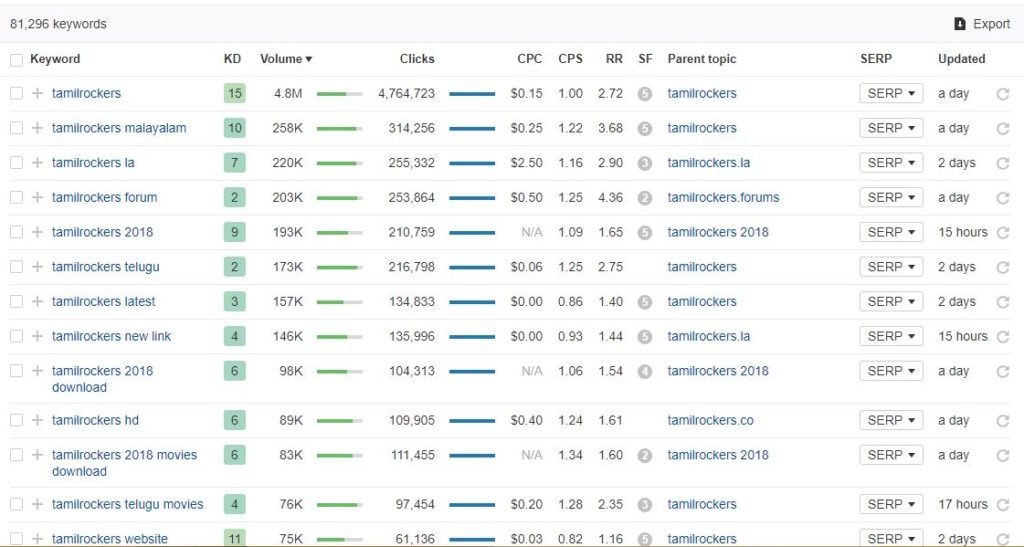Click the Export icon button
The image size is (1024, 547).
pos(959,24)
